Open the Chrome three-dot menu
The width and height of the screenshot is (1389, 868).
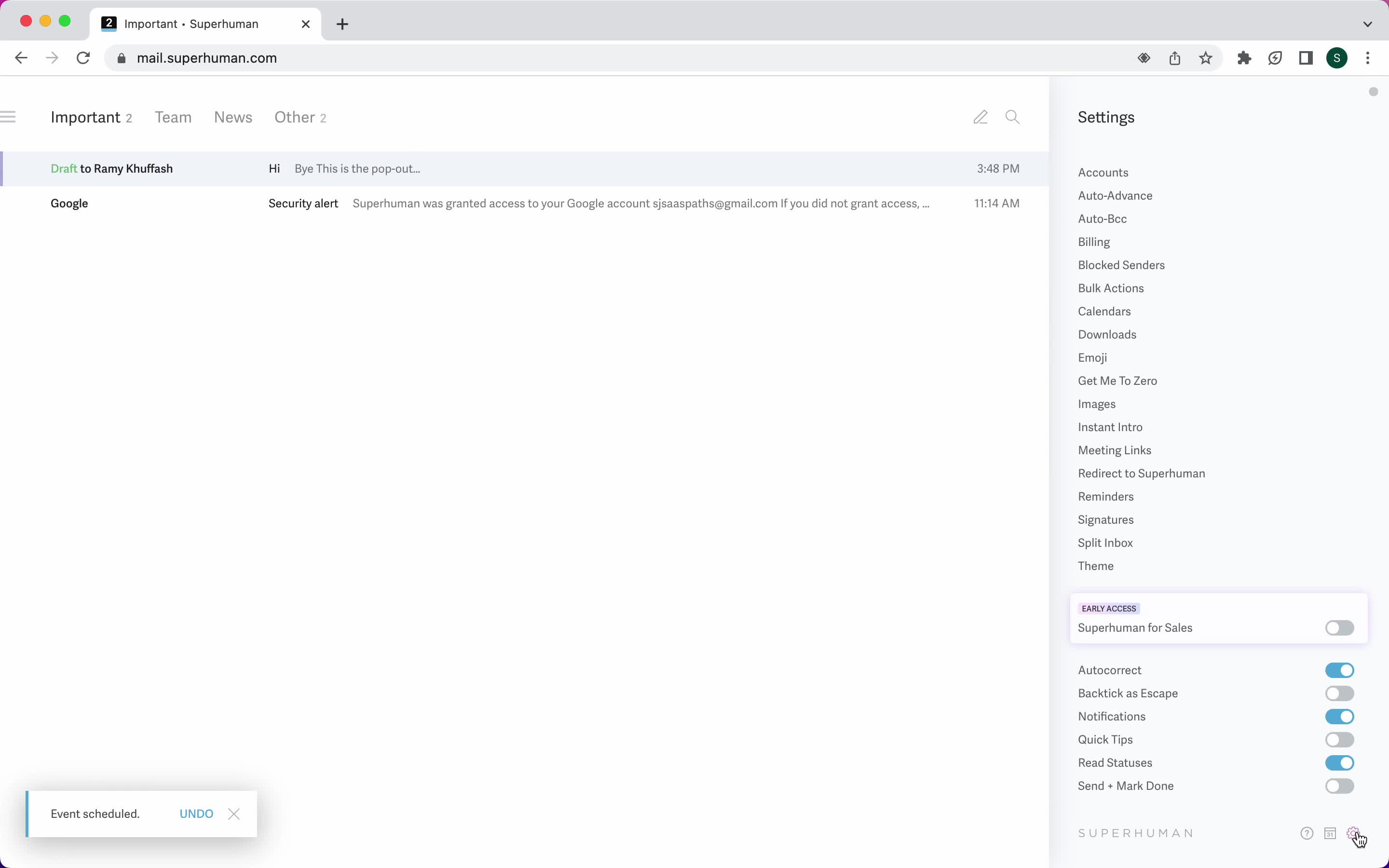click(1368, 58)
